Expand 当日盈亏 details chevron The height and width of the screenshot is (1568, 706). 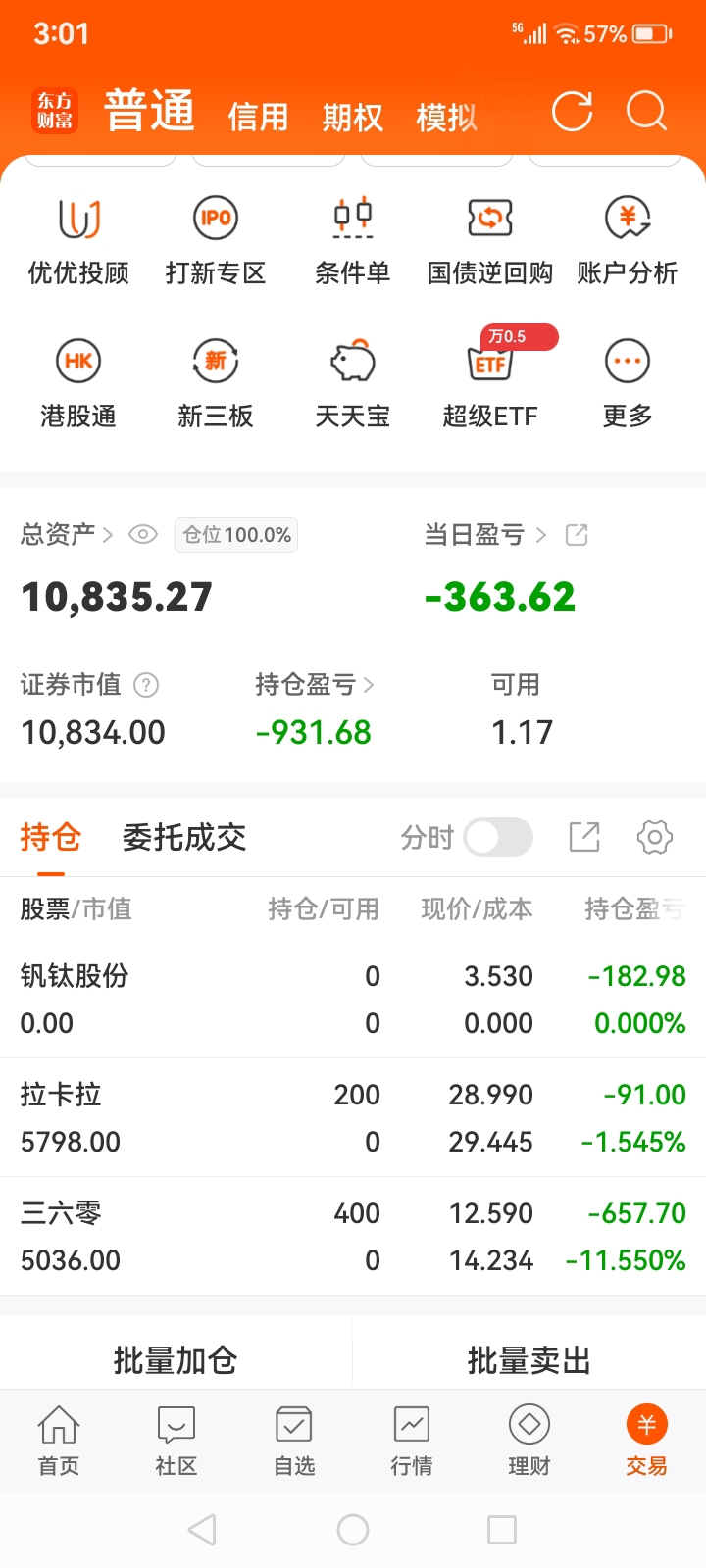(540, 535)
